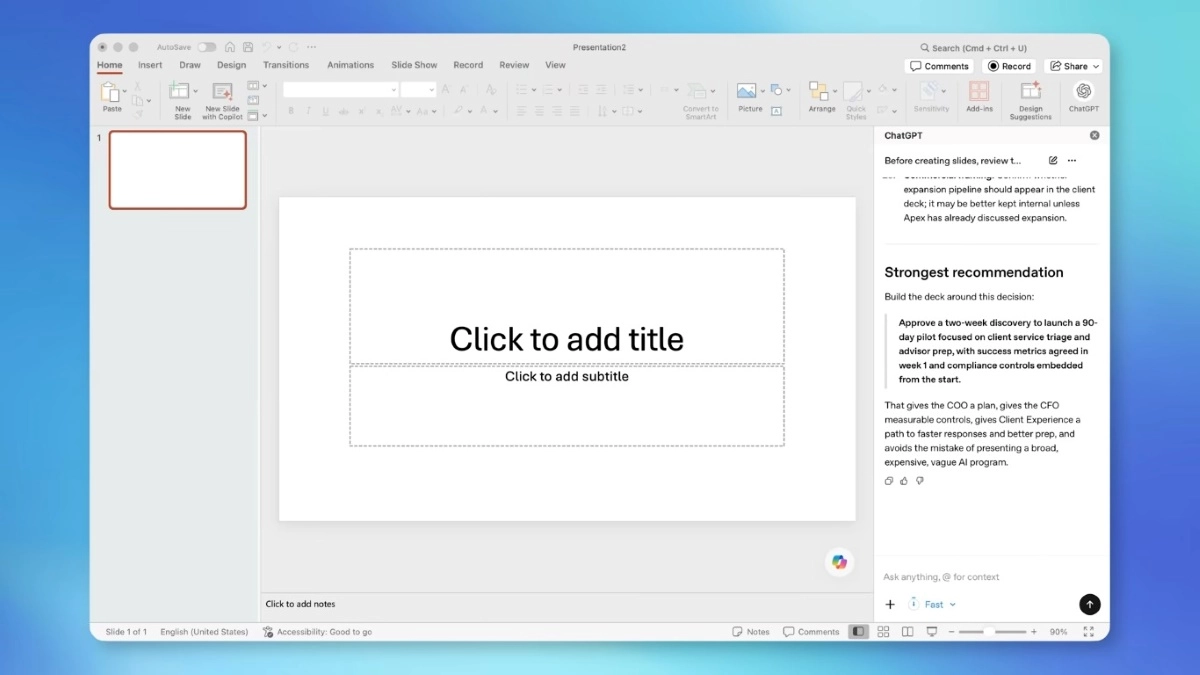The image size is (1200, 675).
Task: Click English (United States) language status
Action: [x=204, y=632]
